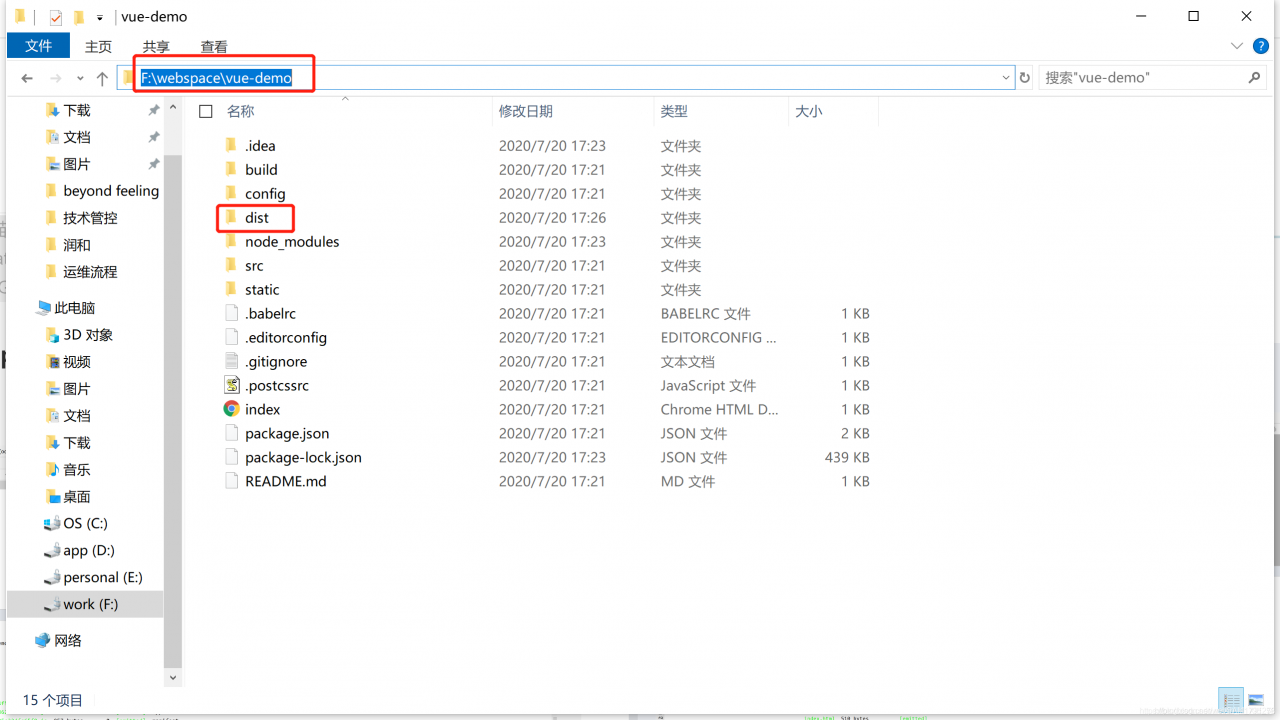Select the package-lock.json file name
This screenshot has width=1280, height=720.
click(x=303, y=457)
